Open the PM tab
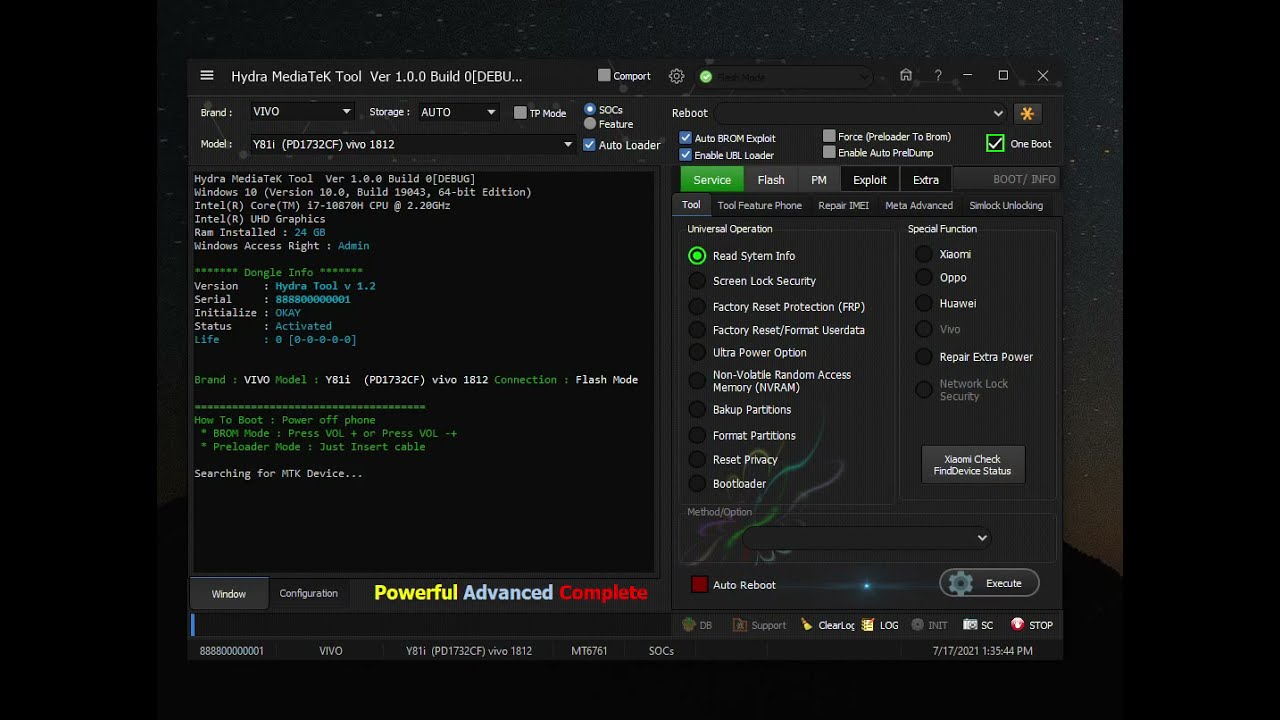This screenshot has height=720, width=1280. [819, 180]
